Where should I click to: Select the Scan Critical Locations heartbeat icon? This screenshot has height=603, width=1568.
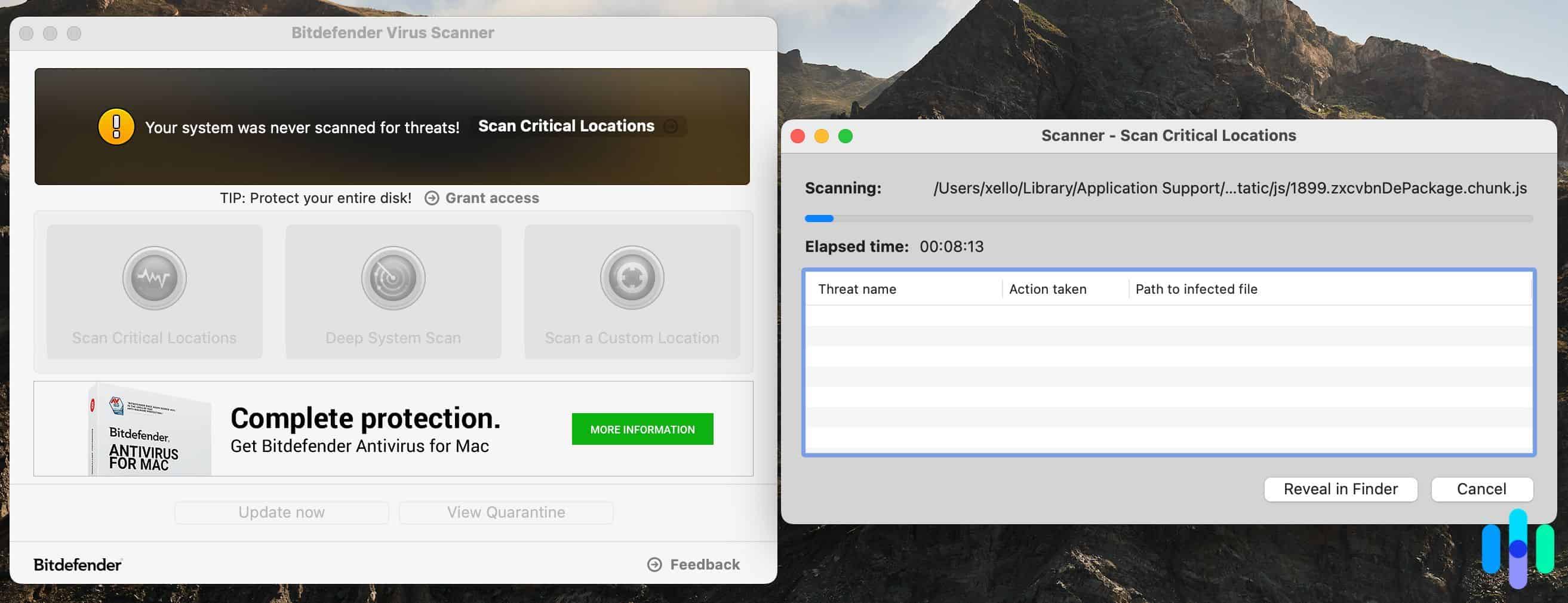(154, 278)
